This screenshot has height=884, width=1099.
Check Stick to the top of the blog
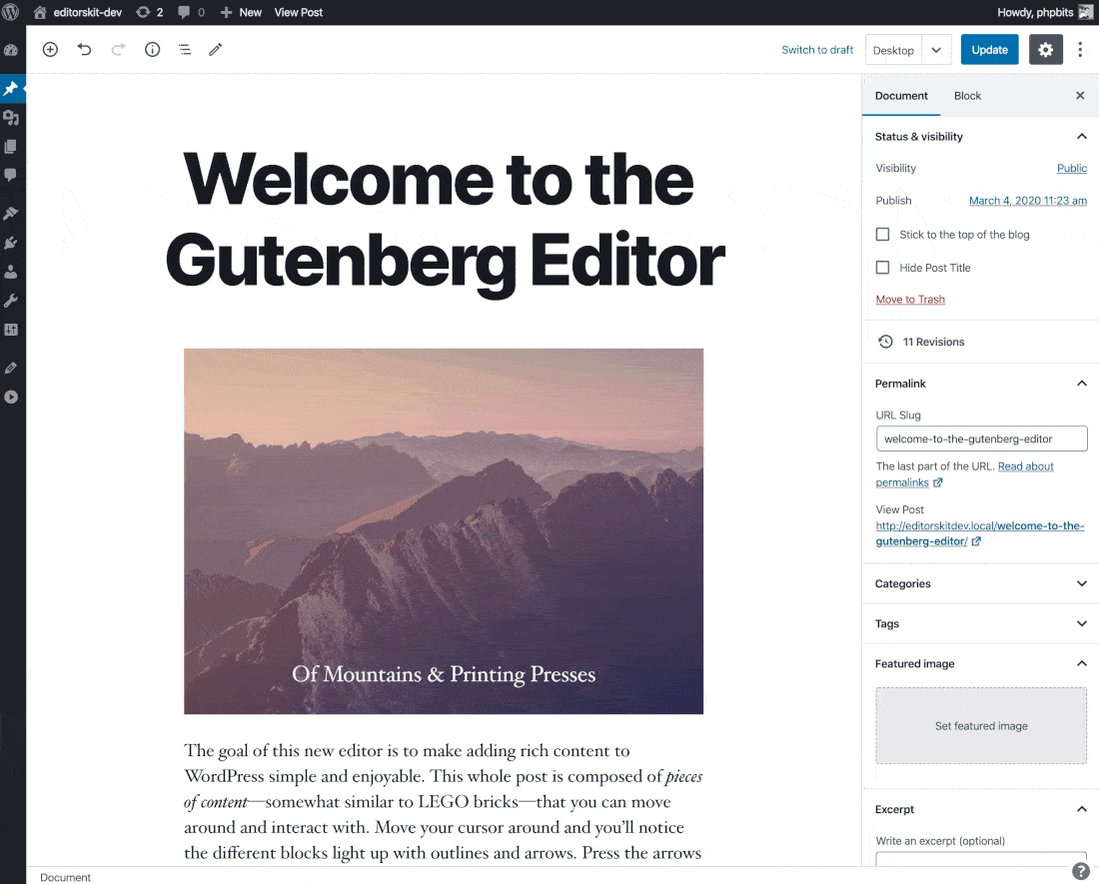tap(882, 234)
